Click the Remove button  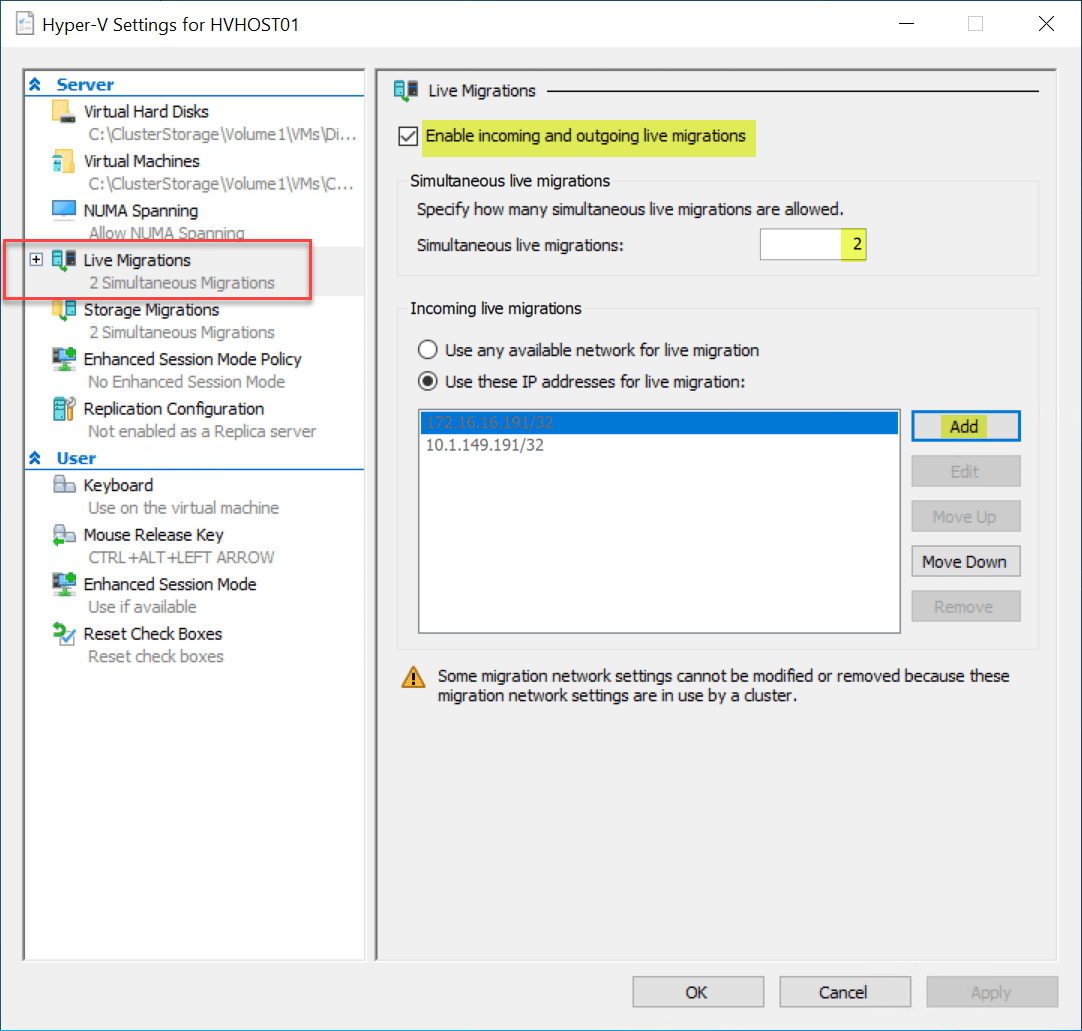(965, 607)
